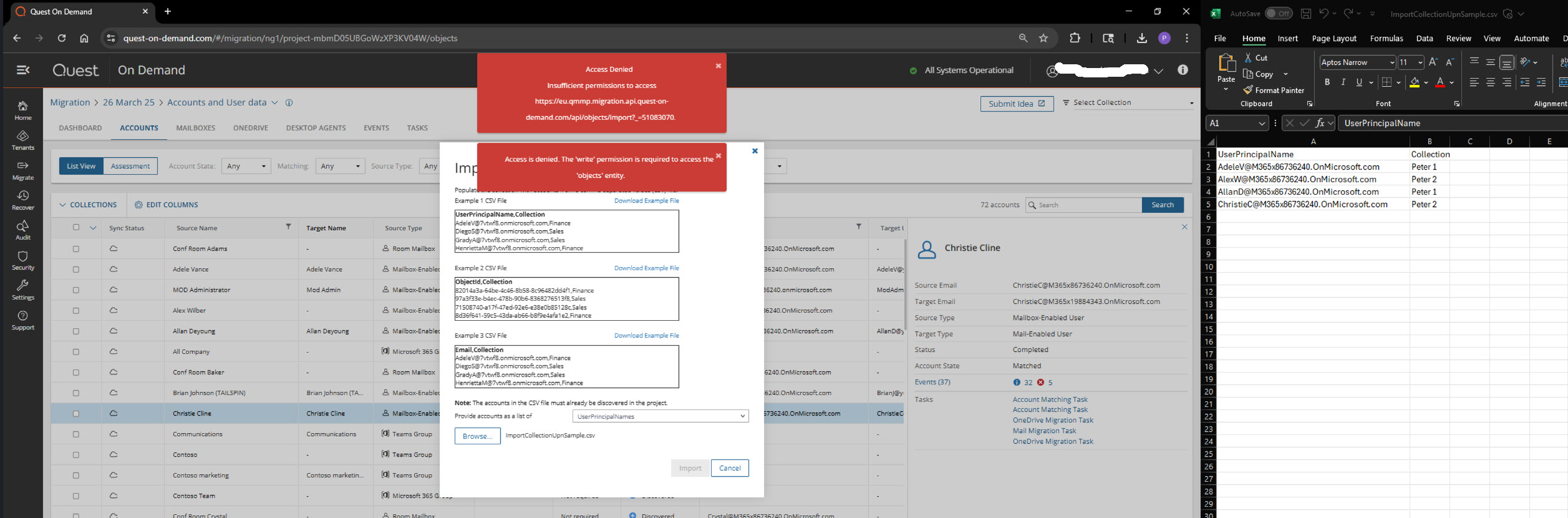Open the Home sidebar item
This screenshot has width=1568, height=518.
pyautogui.click(x=23, y=110)
